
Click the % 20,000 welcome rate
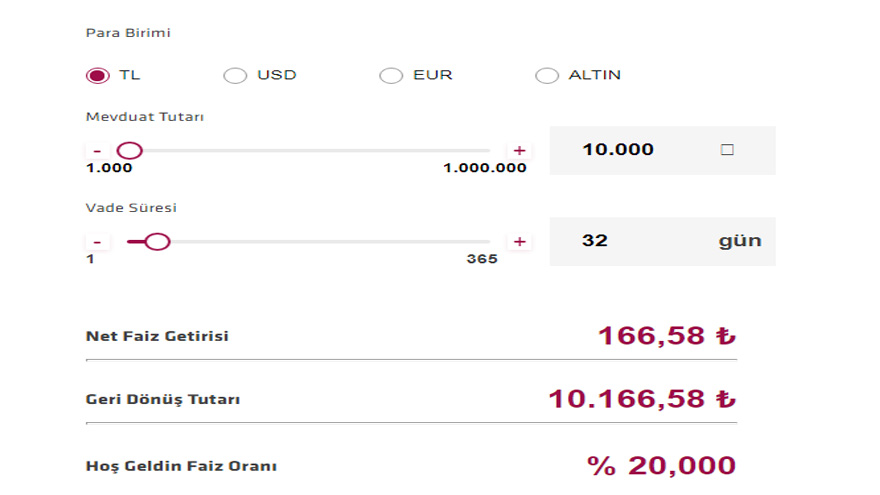(x=662, y=466)
